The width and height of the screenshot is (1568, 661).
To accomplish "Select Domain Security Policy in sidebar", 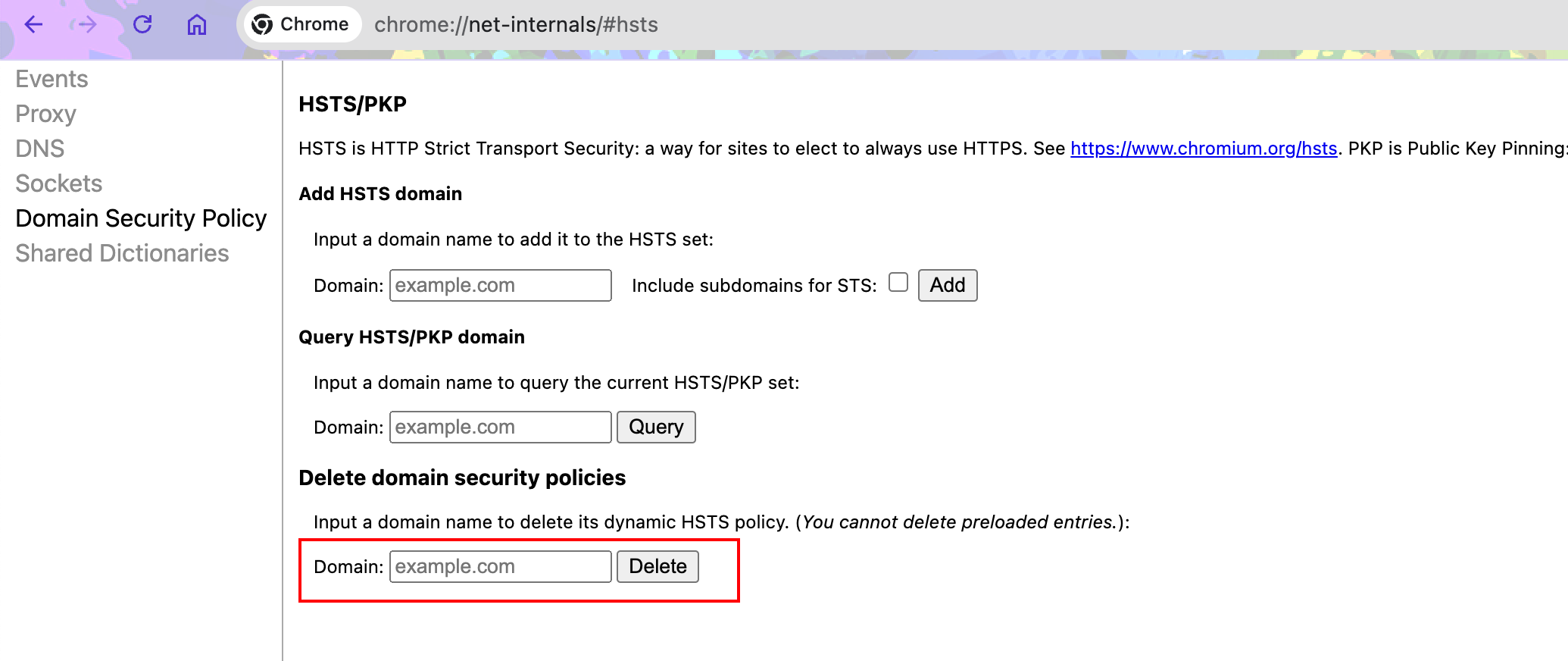I will (141, 218).
